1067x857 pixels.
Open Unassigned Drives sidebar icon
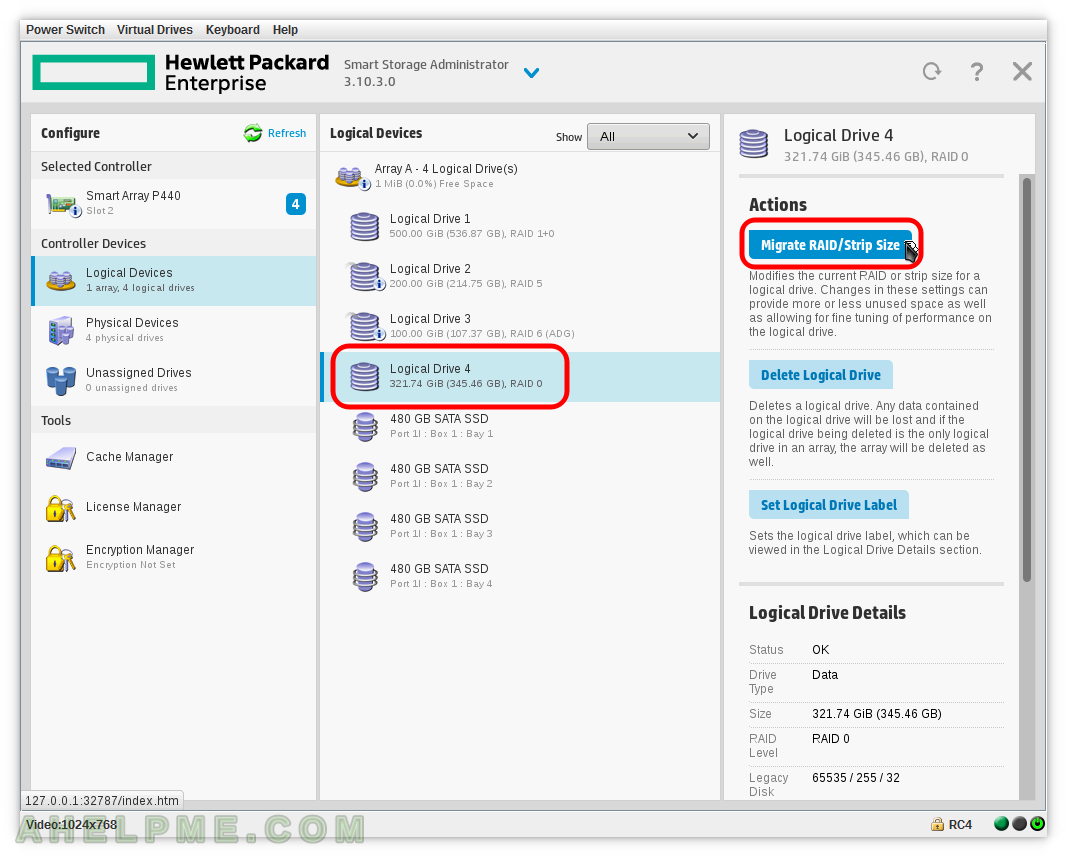tap(61, 381)
